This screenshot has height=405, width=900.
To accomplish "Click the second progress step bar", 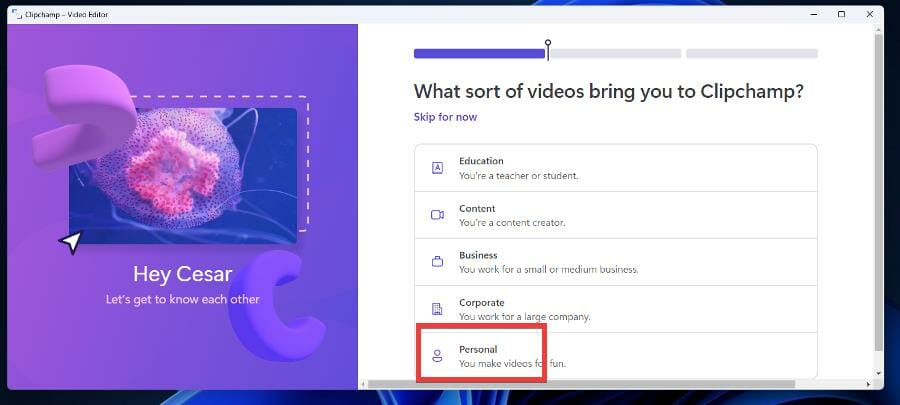I will coord(616,53).
